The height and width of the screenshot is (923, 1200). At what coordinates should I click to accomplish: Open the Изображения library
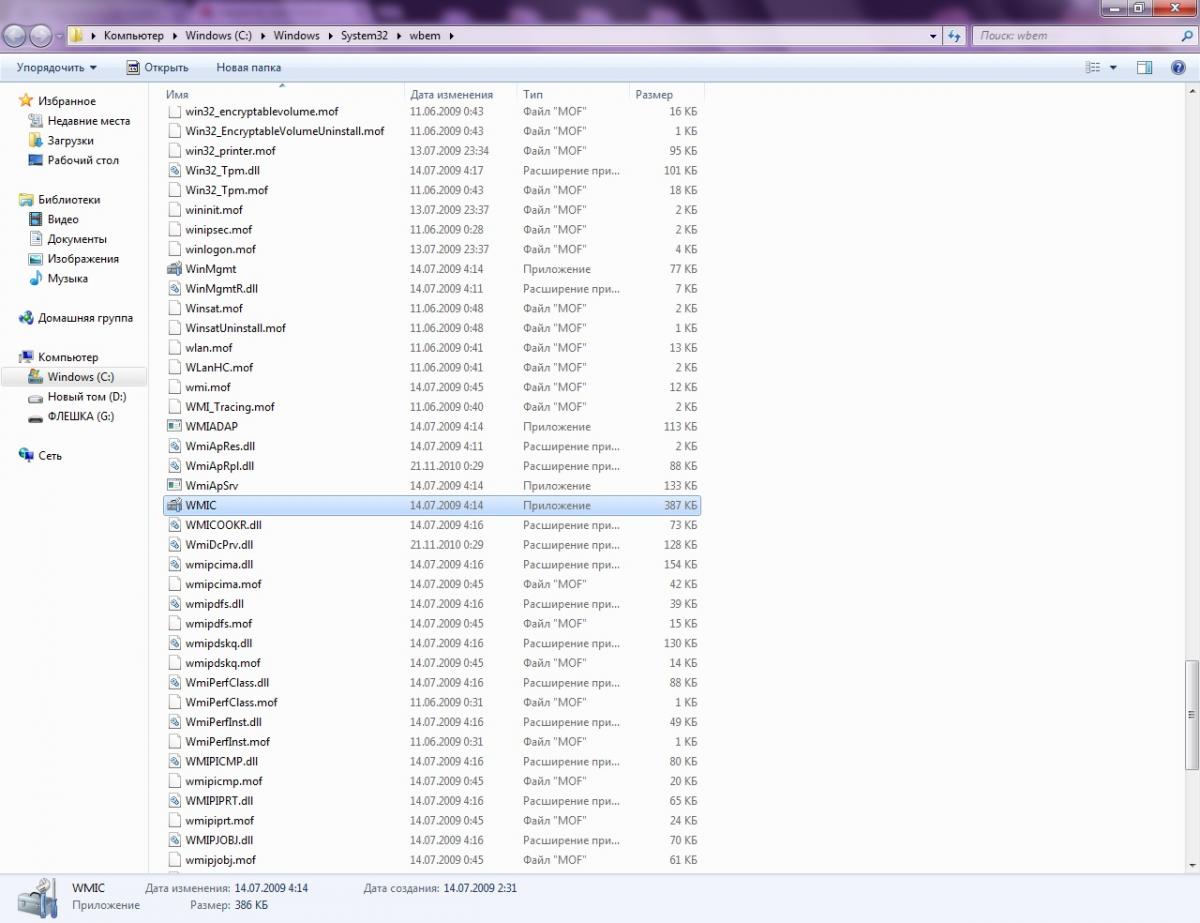83,258
